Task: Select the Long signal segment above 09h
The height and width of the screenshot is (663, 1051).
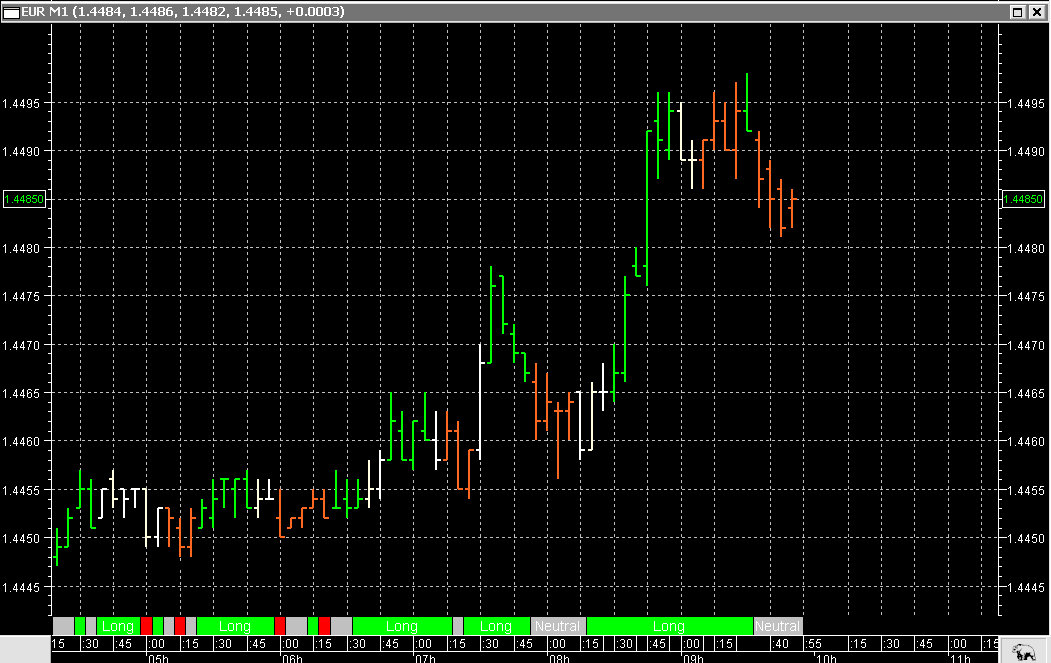Action: click(668, 626)
